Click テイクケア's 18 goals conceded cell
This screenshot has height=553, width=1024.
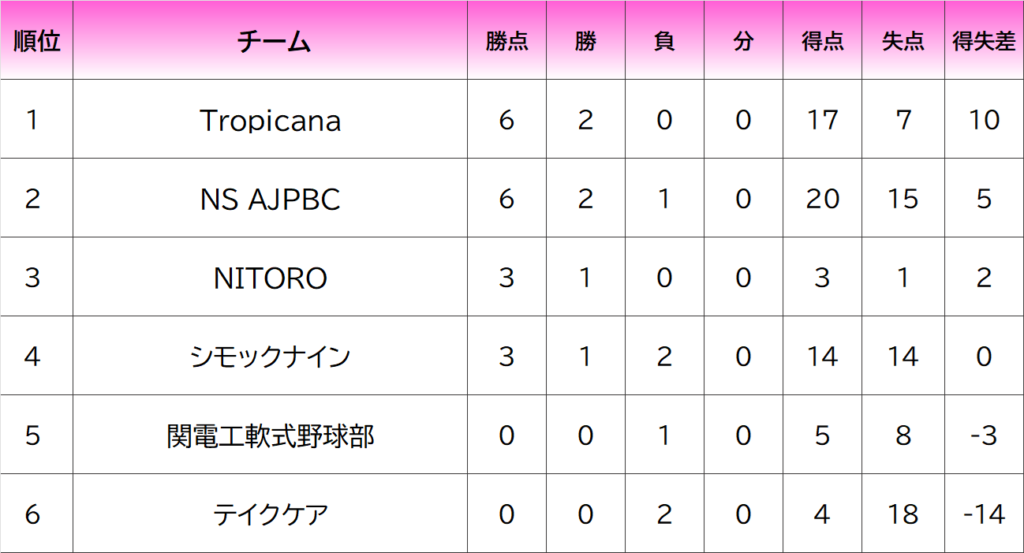tap(903, 514)
